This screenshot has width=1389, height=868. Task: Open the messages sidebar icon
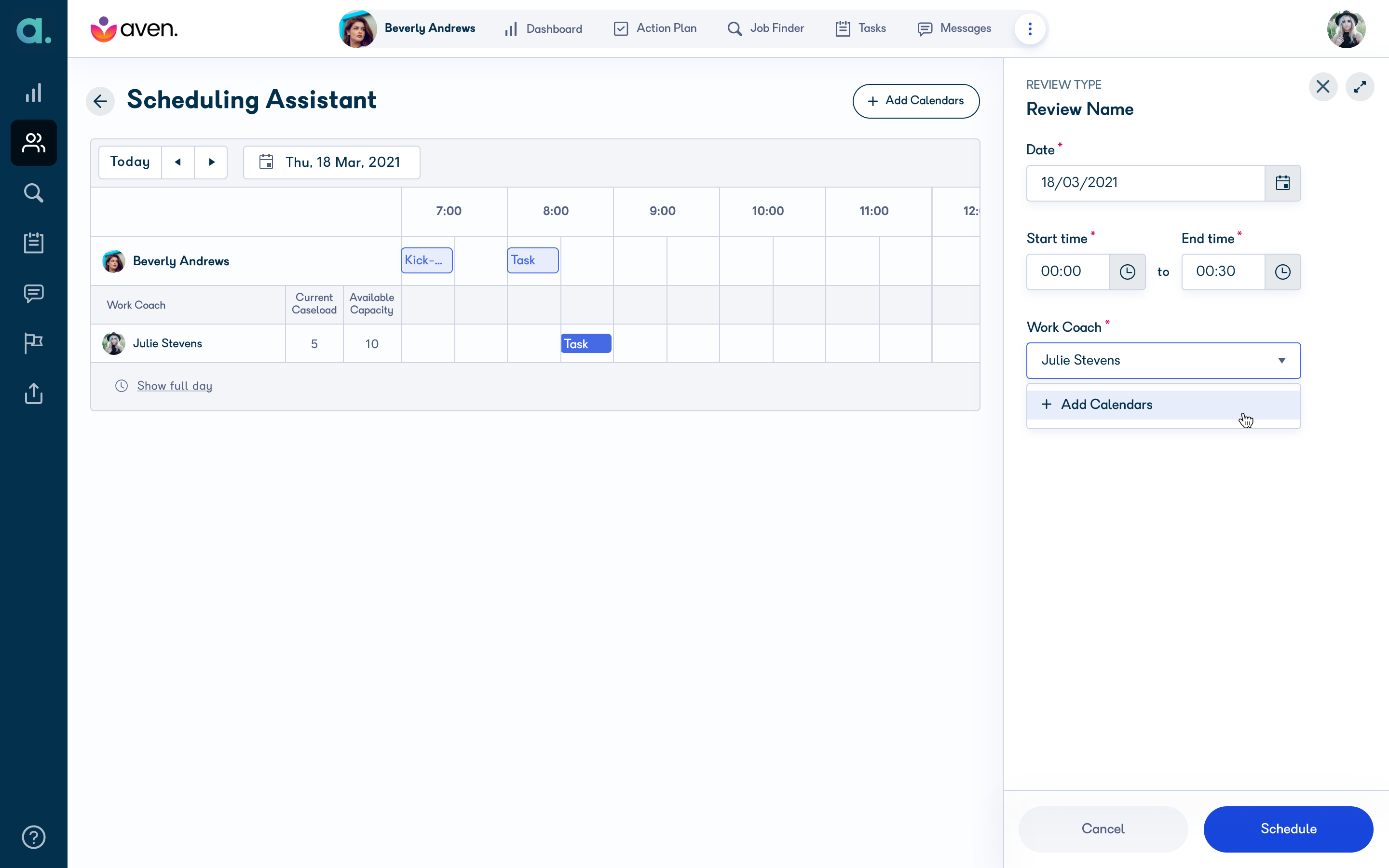coord(33,293)
